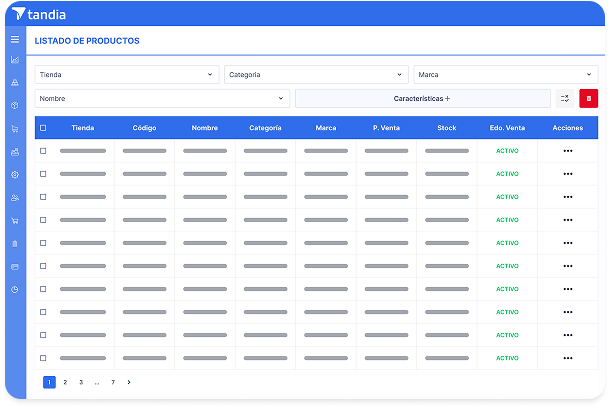Expand the Marca dropdown filter
The height and width of the screenshot is (408, 610).
pyautogui.click(x=505, y=75)
